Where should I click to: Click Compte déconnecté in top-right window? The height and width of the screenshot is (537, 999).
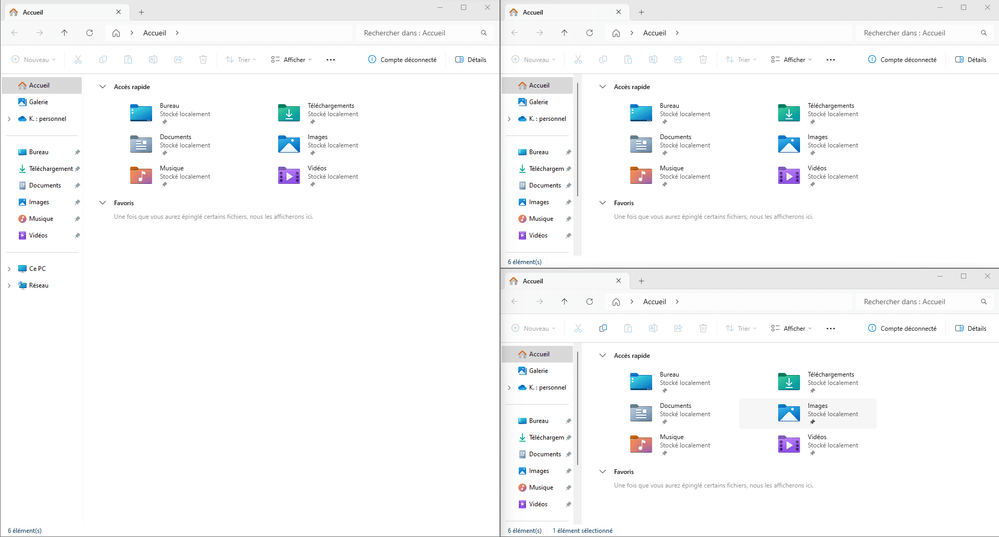tap(903, 59)
